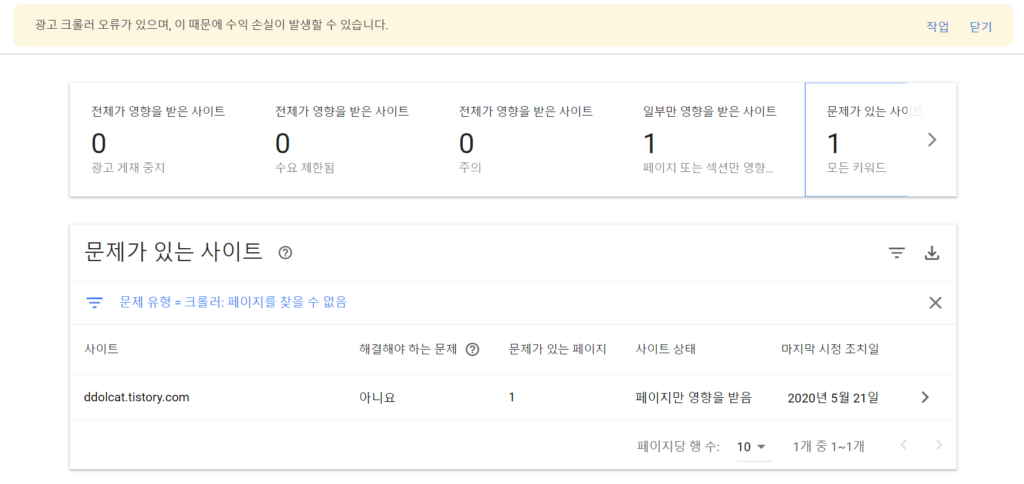Click the 문제 유형 filter chip text
Viewport: 1024px width, 484px height.
point(233,302)
